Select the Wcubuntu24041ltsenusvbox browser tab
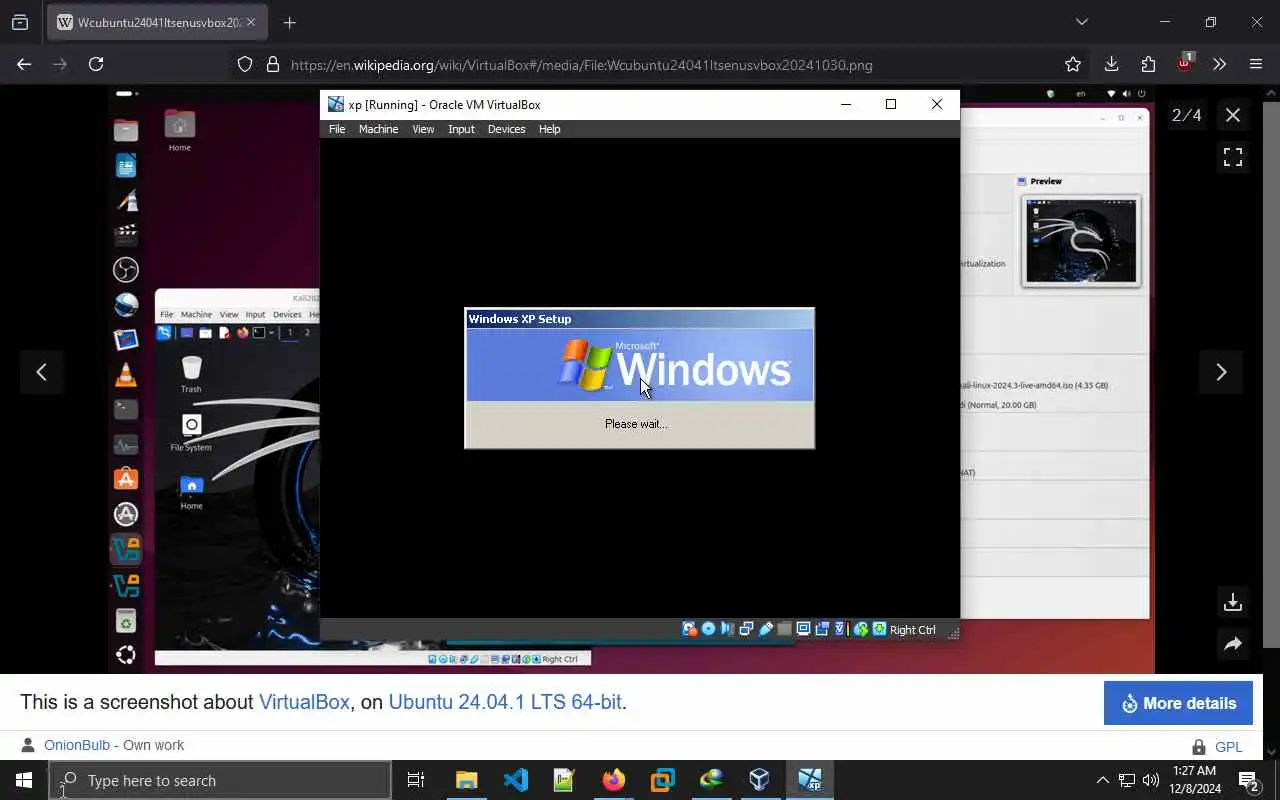Viewport: 1280px width, 800px height. (x=158, y=22)
